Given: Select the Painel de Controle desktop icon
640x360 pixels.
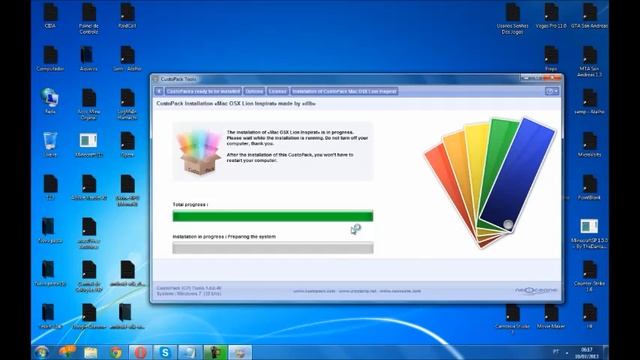Looking at the screenshot, I should click(x=89, y=18).
